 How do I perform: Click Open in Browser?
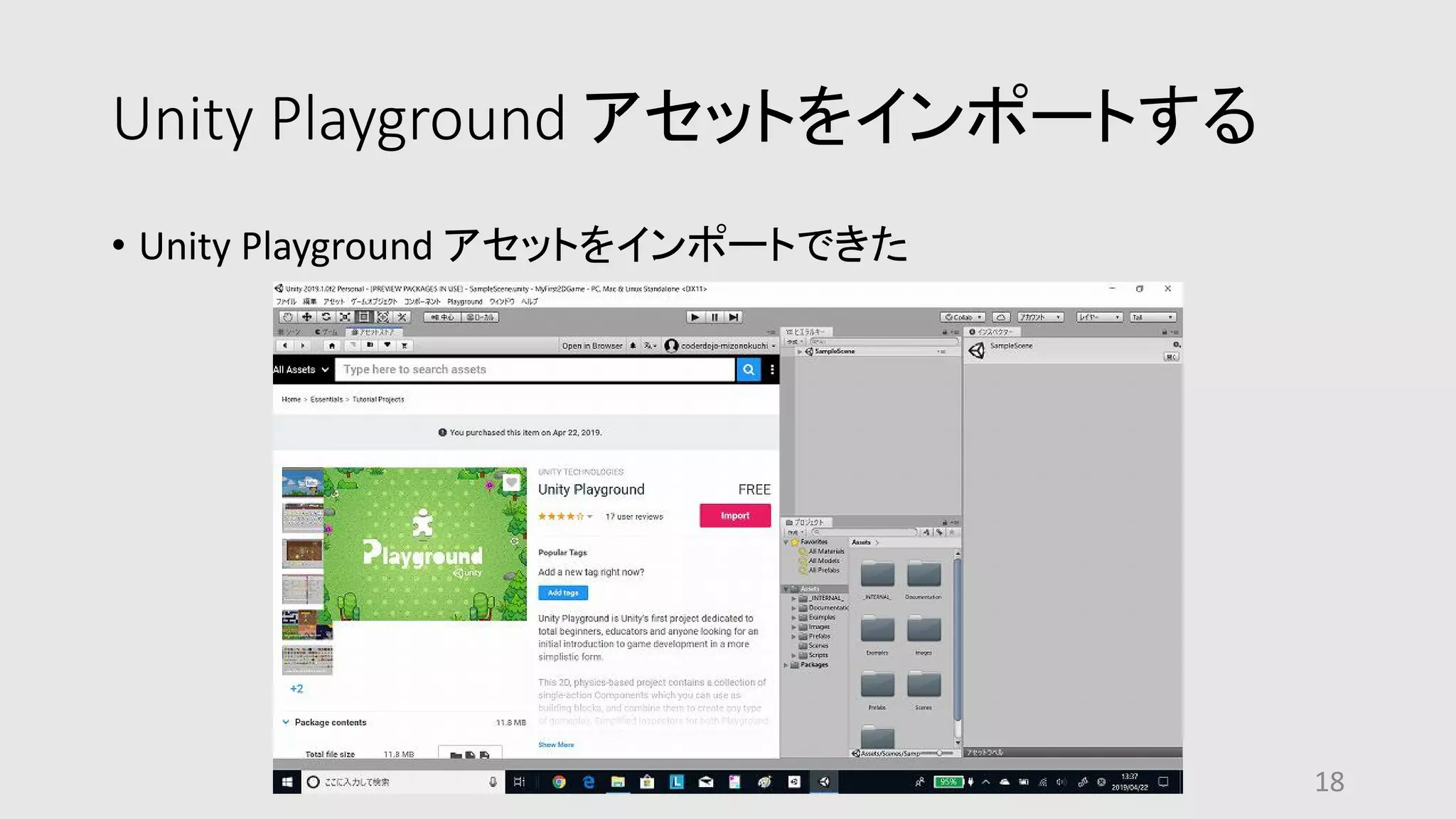(592, 346)
